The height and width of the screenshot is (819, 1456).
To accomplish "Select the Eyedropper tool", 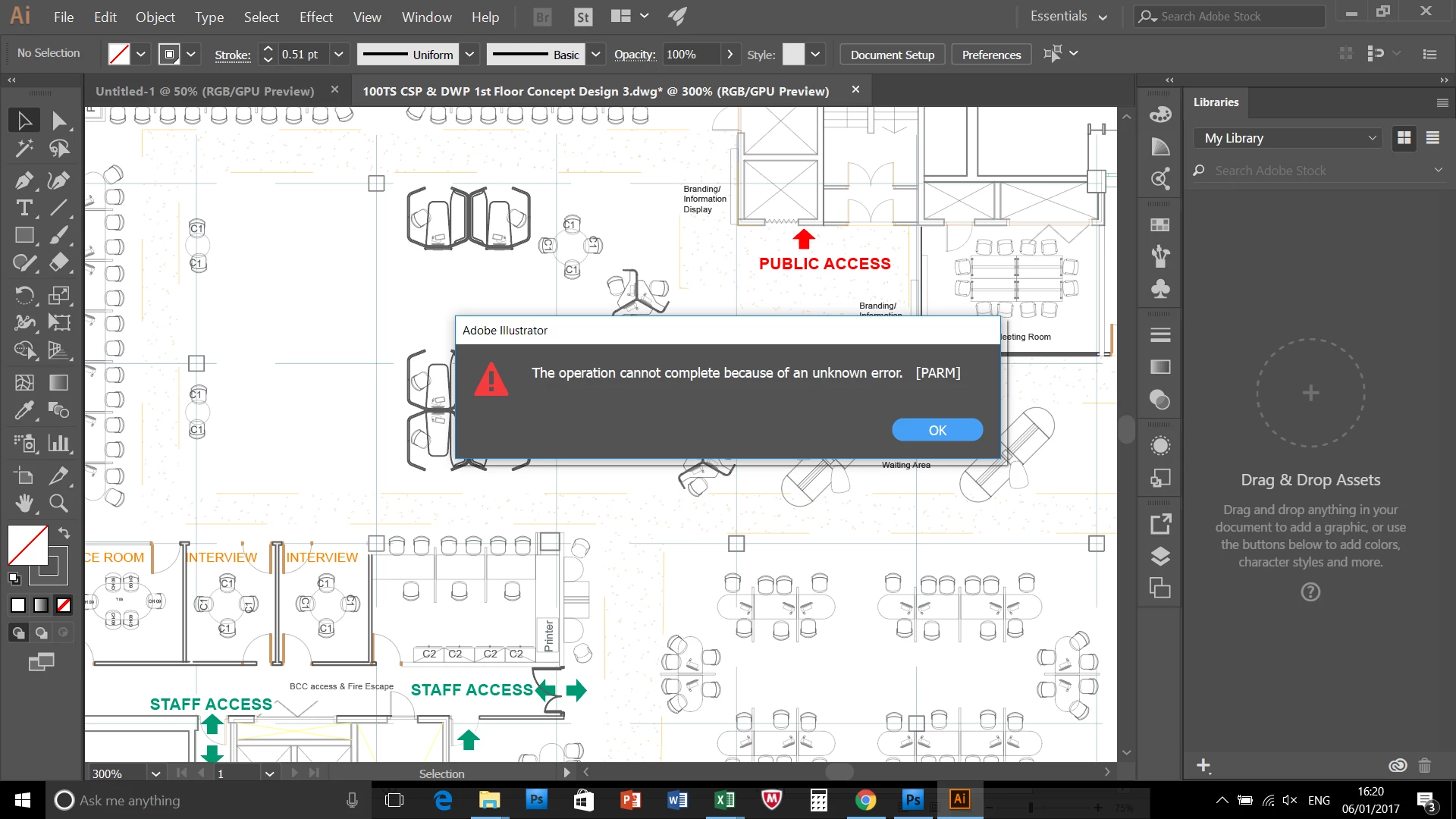I will point(24,410).
